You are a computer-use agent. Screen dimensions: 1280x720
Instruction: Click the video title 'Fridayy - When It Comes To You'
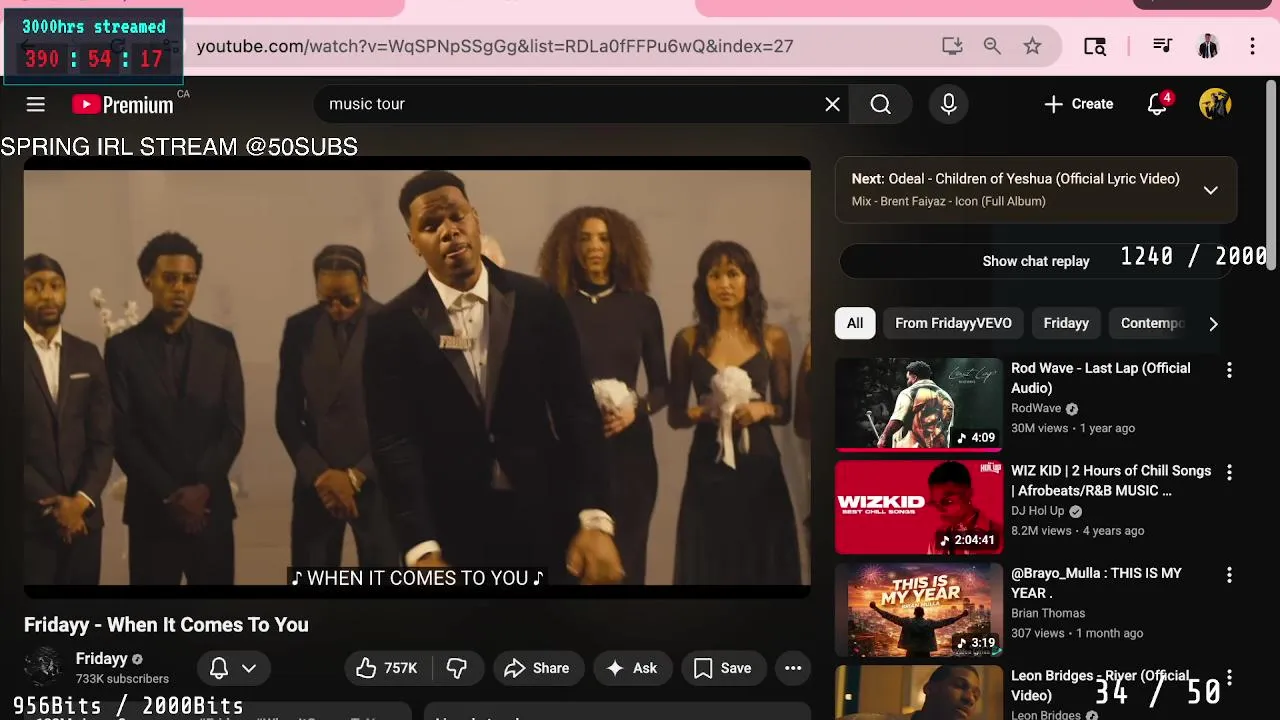(x=166, y=625)
